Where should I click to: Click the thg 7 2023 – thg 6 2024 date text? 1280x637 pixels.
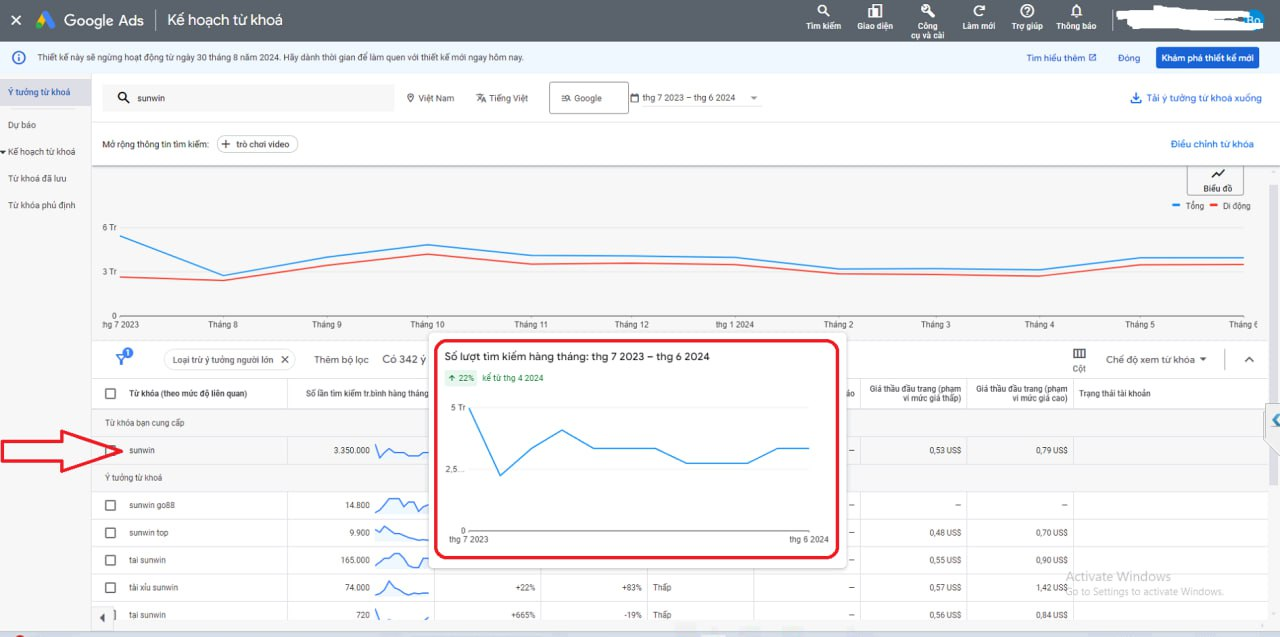689,98
